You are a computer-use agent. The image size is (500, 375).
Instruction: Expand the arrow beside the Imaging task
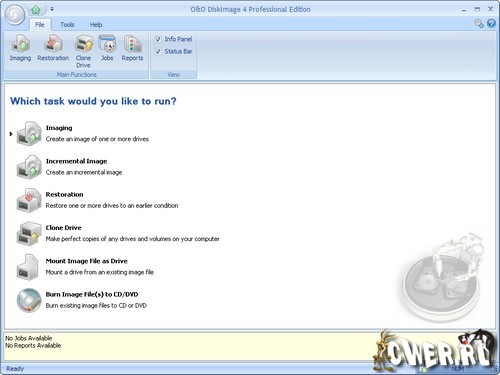point(11,134)
